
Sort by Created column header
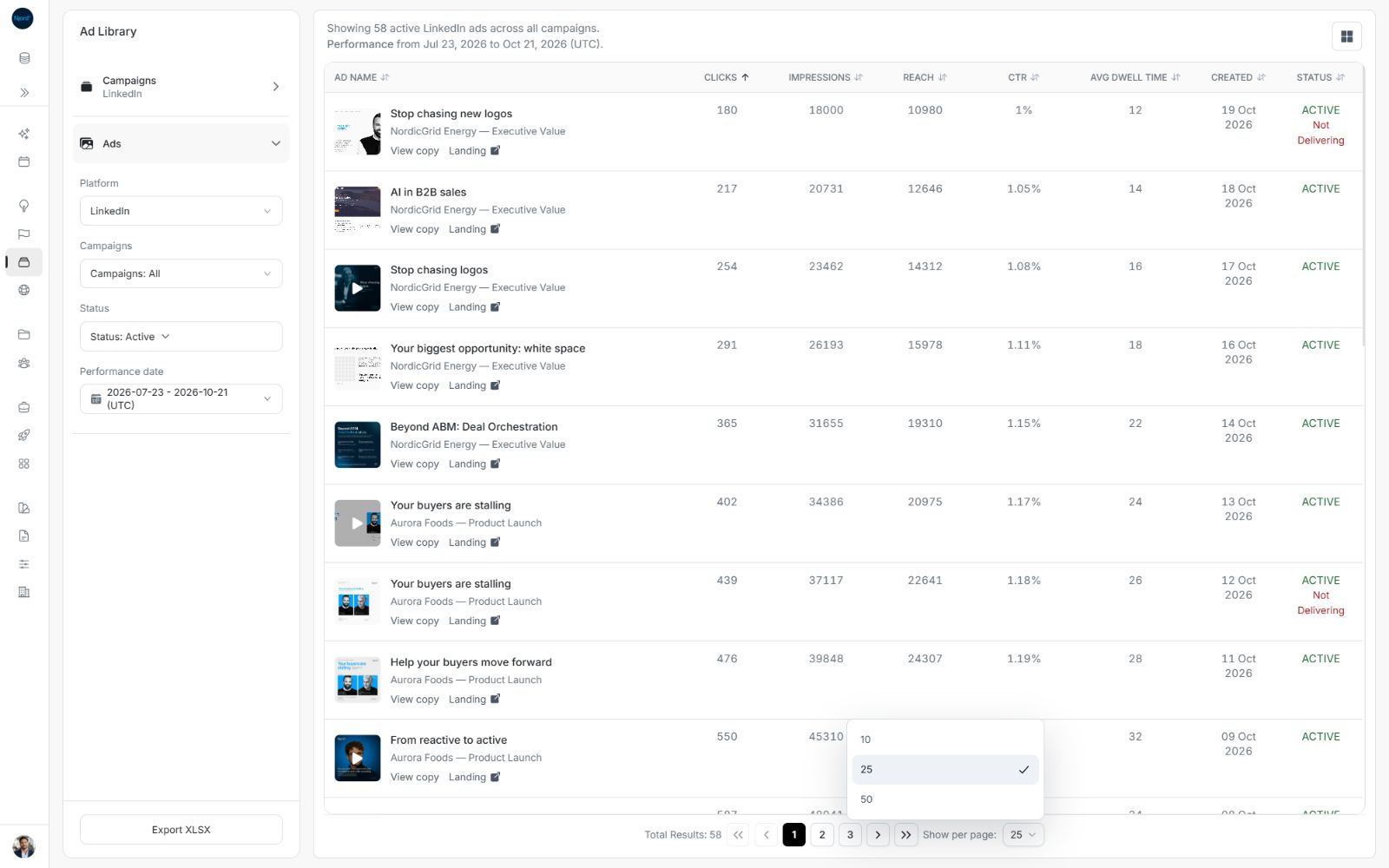click(1238, 77)
